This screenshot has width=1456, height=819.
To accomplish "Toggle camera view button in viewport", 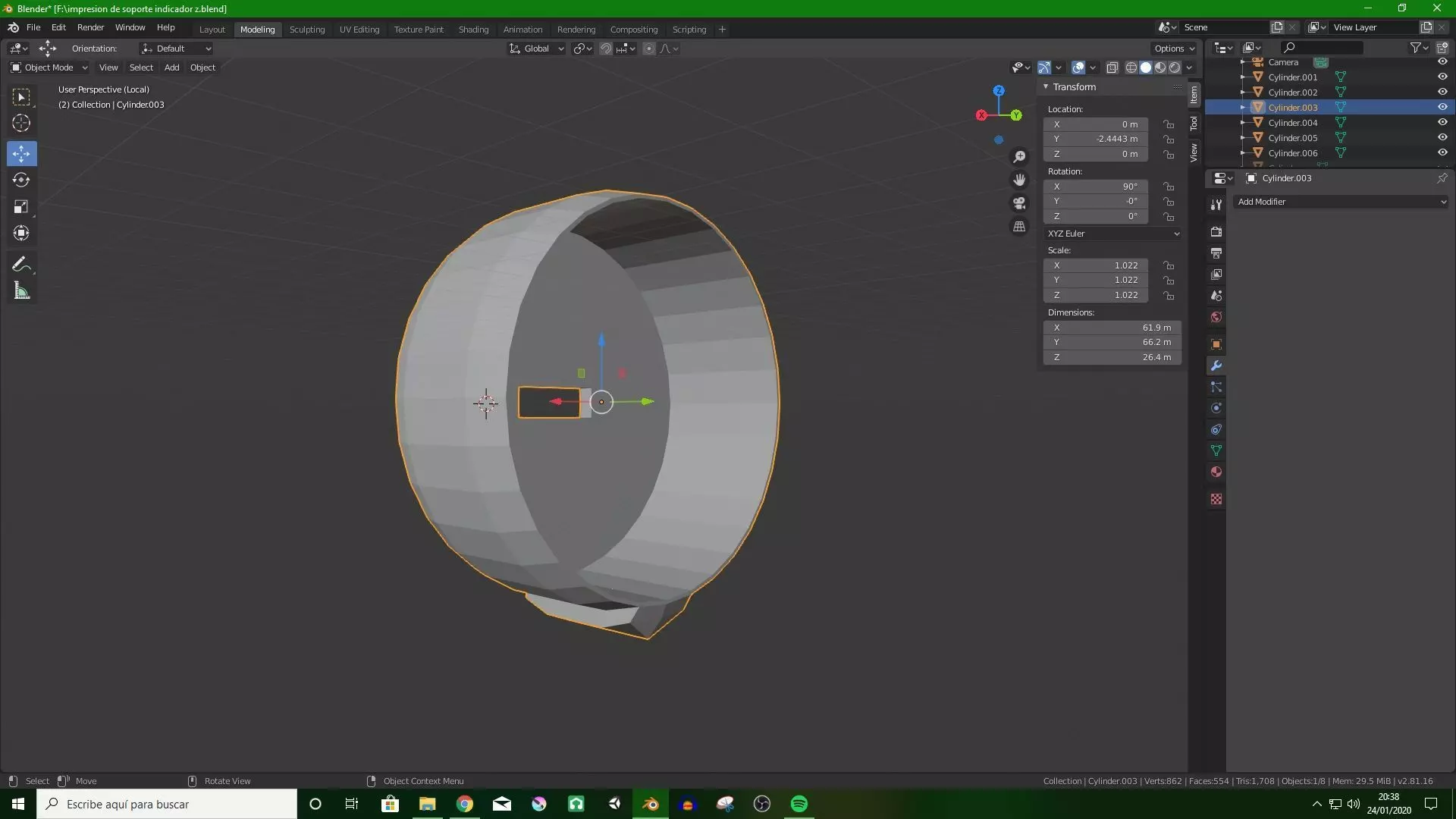I will (1019, 203).
